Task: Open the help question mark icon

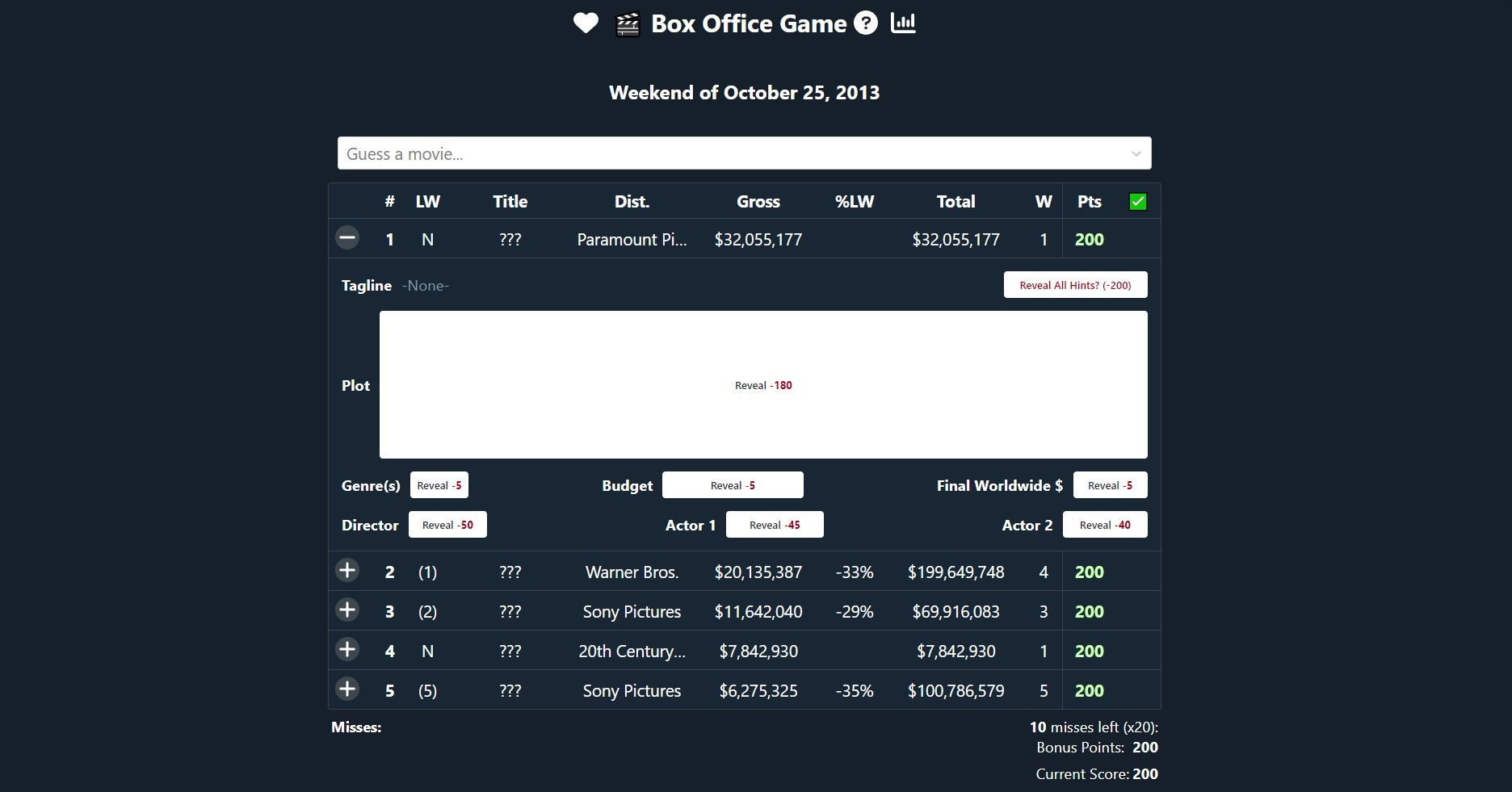Action: [x=865, y=23]
